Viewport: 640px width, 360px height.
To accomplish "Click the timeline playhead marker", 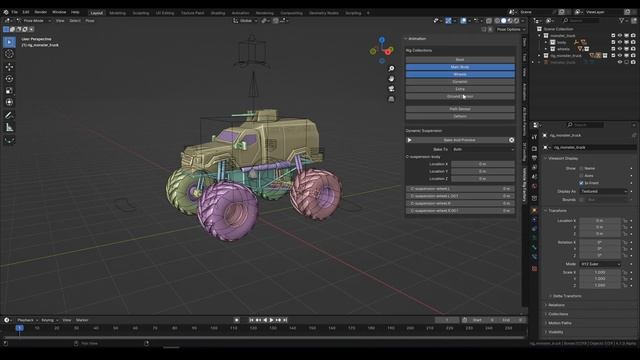I will click(19, 328).
